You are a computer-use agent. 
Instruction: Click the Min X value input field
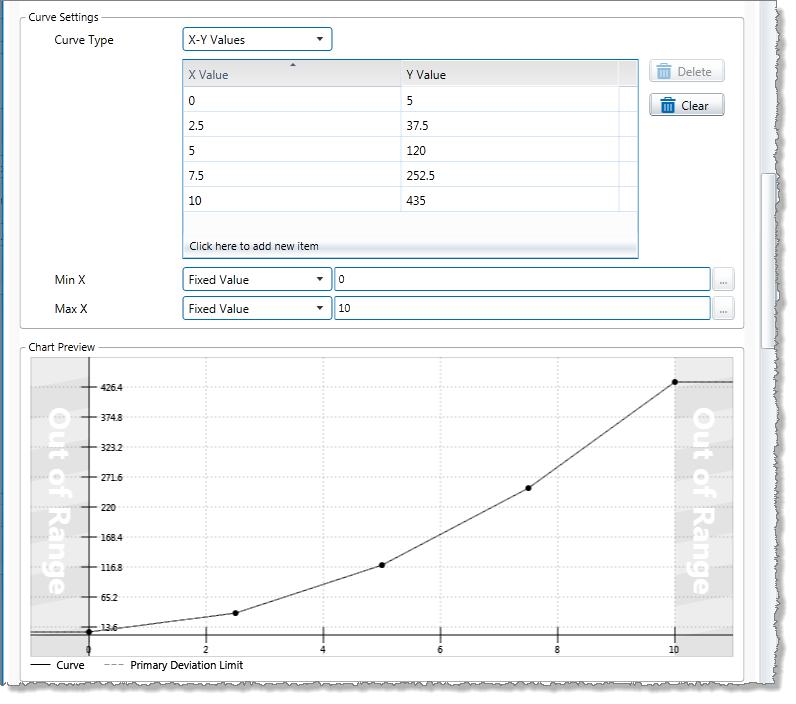click(521, 280)
